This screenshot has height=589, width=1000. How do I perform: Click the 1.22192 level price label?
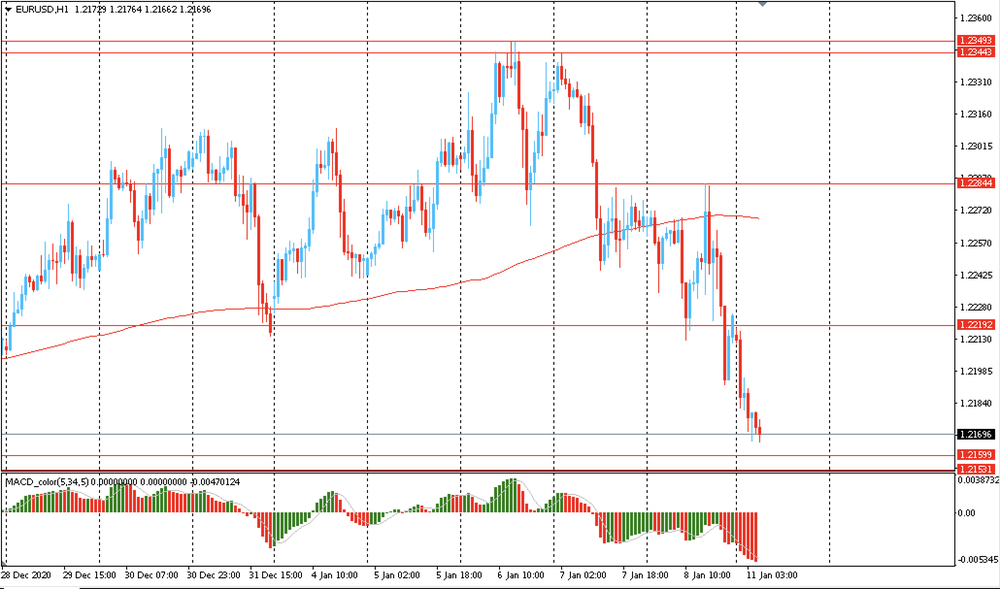click(975, 325)
